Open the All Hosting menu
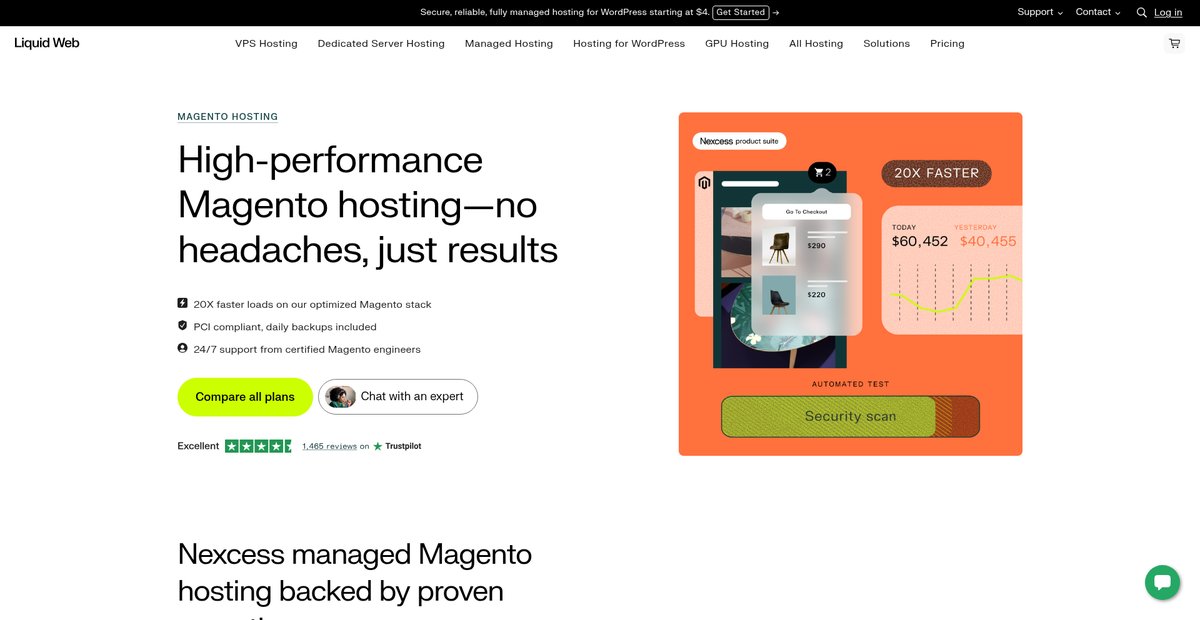The image size is (1200, 620). tap(816, 43)
